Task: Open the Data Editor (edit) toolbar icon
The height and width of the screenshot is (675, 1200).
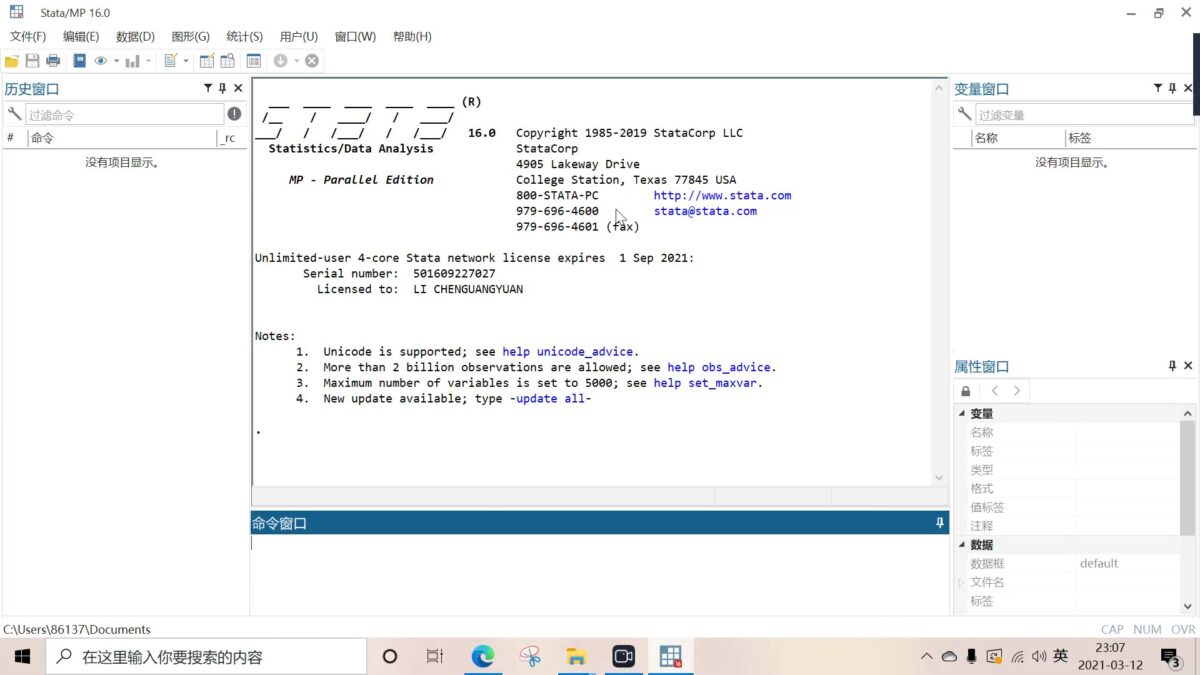Action: coord(207,61)
